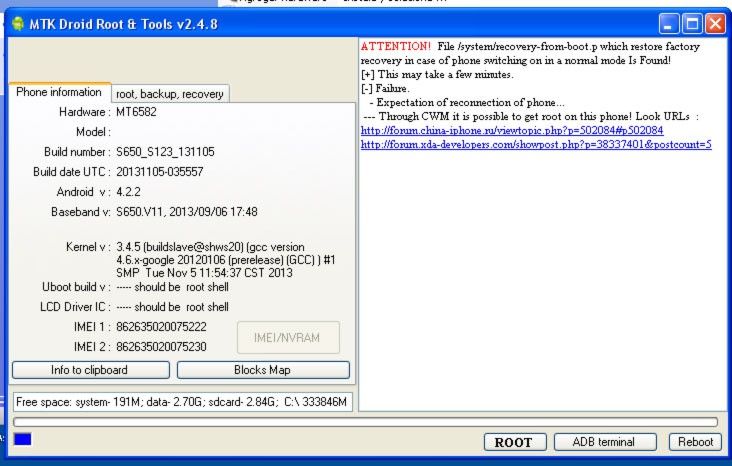Click the ROOT button
This screenshot has height=466, width=732.
coord(514,442)
